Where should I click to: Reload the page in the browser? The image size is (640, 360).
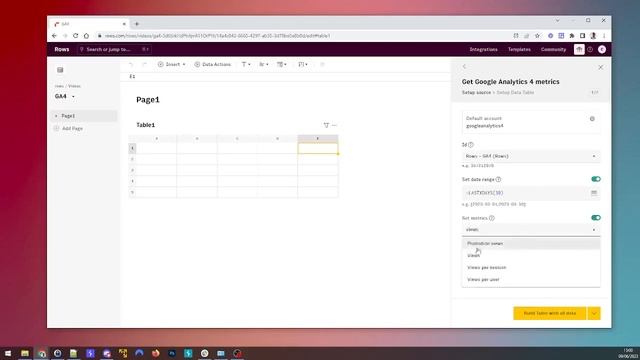click(x=76, y=36)
